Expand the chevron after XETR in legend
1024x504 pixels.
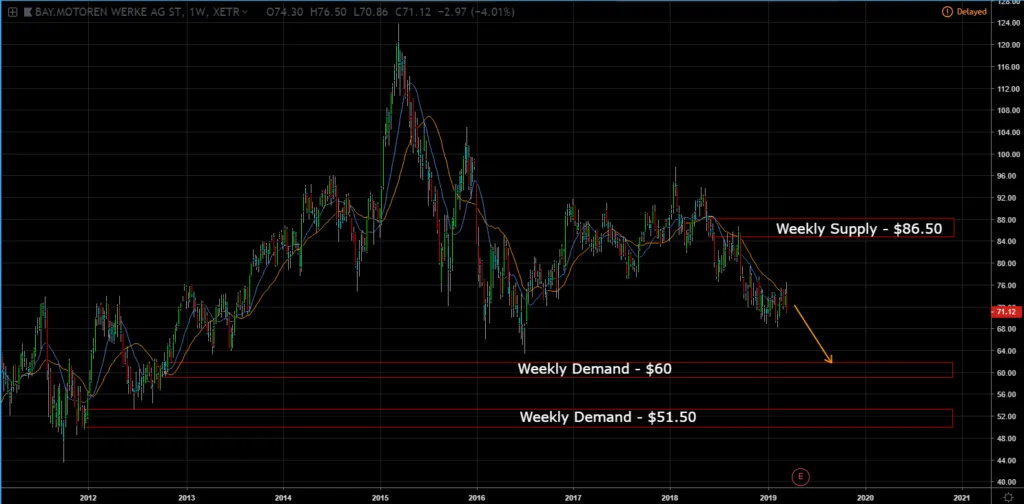(245, 12)
